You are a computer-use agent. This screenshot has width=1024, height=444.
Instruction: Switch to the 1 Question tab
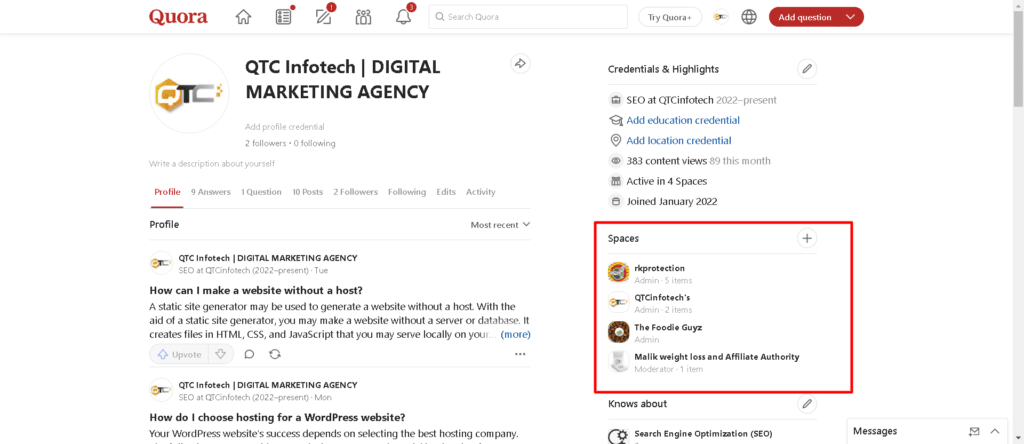tap(261, 192)
